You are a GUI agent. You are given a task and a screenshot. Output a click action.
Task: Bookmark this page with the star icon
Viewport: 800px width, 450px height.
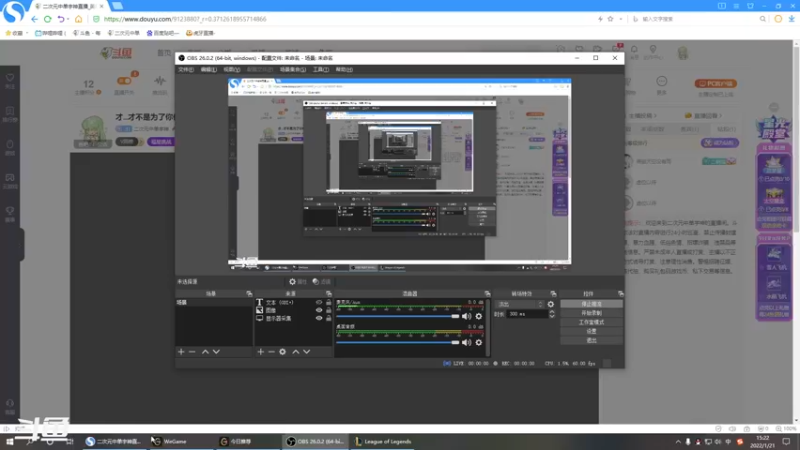pos(610,19)
